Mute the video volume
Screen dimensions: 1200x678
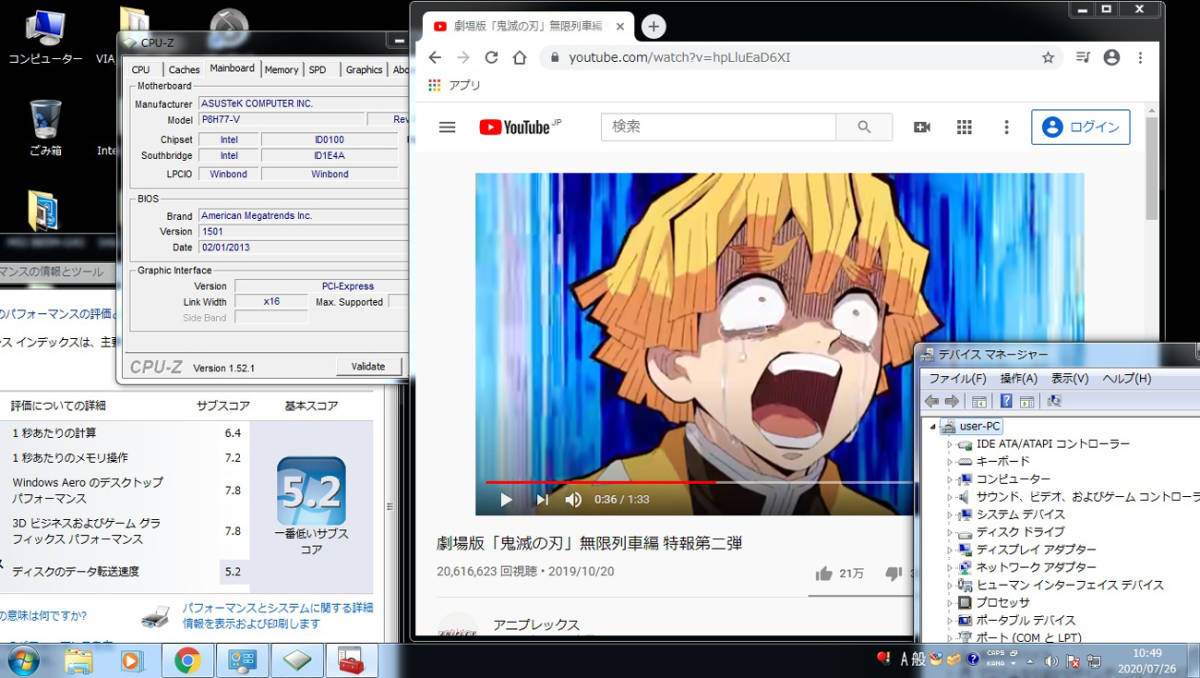573,499
